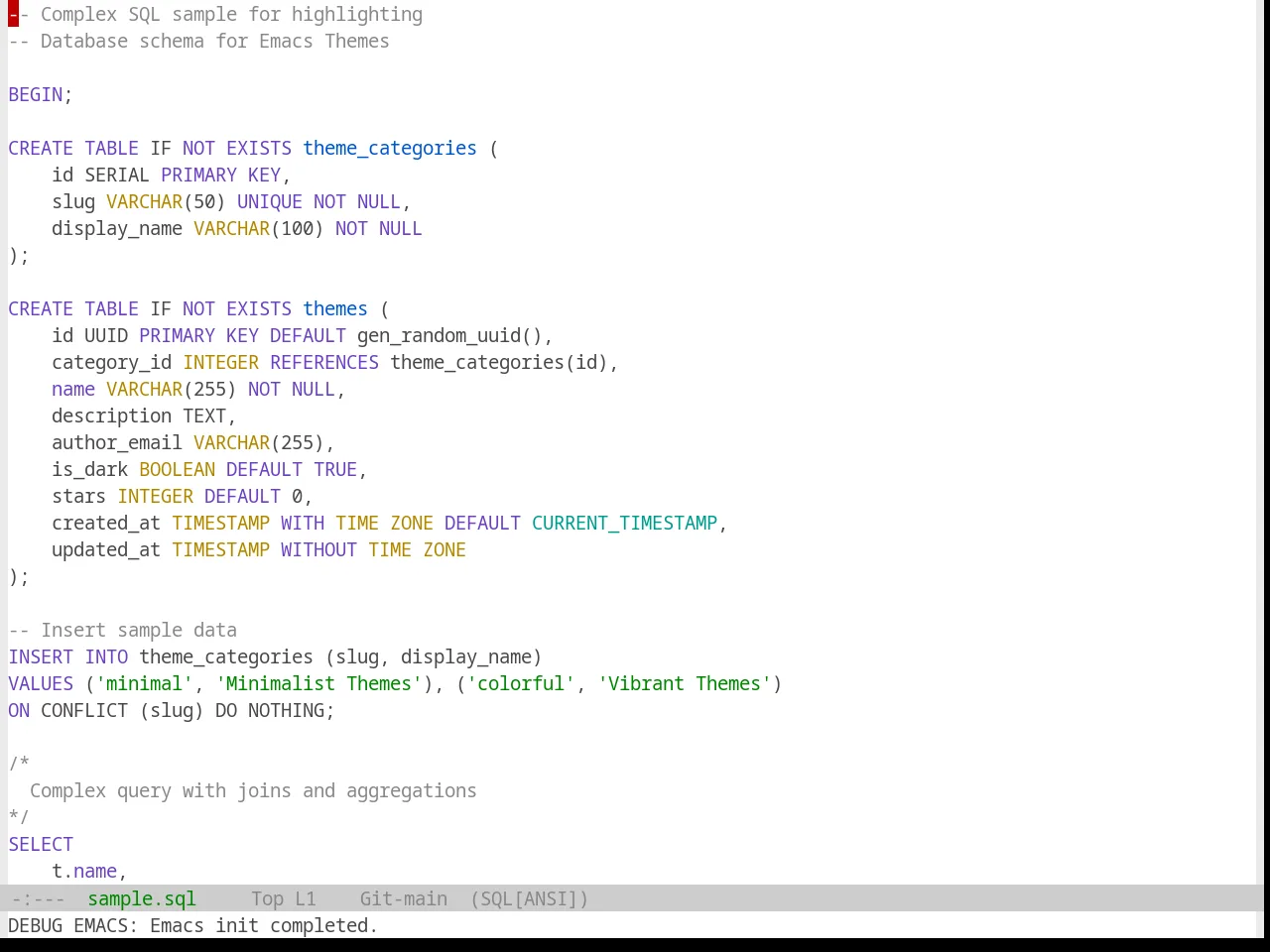The height and width of the screenshot is (952, 1270).
Task: Click gen_random_uuid() function call
Action: 449,335
